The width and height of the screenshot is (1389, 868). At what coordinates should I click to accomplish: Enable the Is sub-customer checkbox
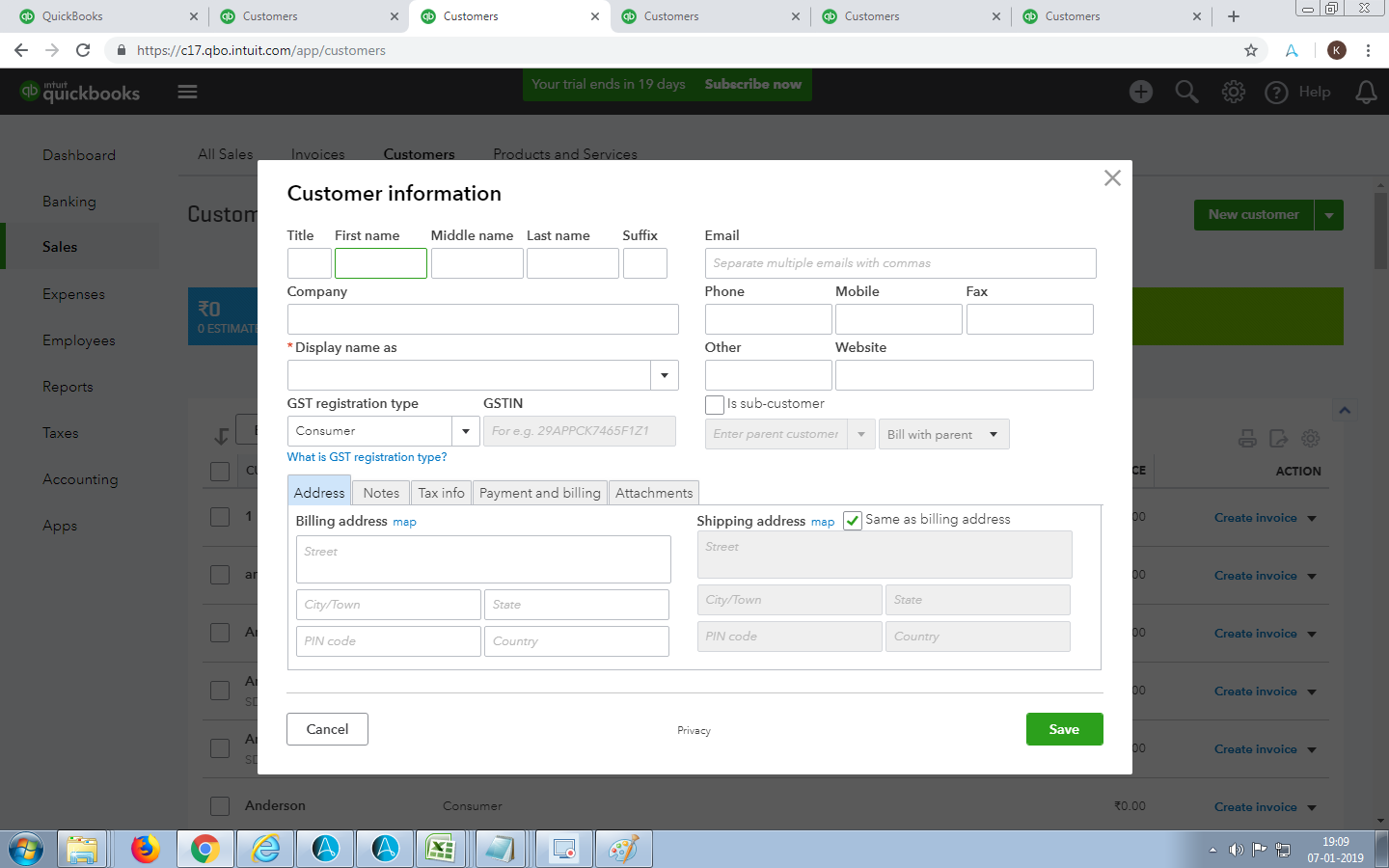click(715, 405)
